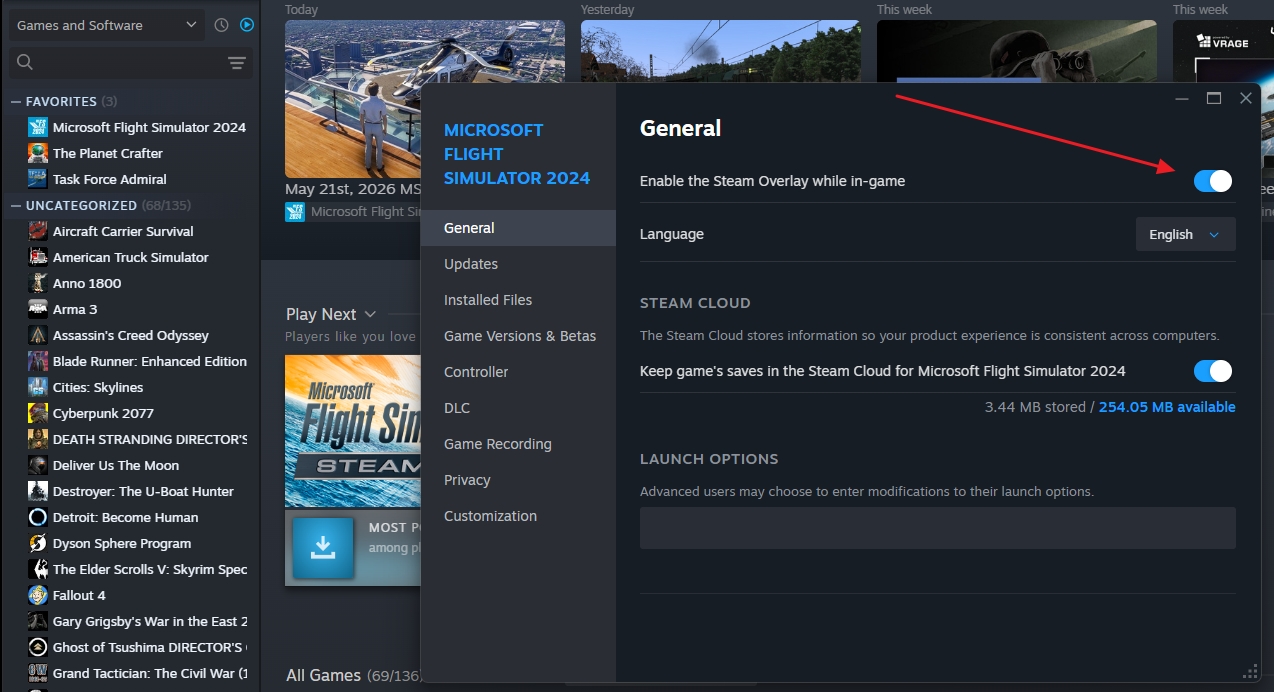Toggle ready-to-play filter icon
Viewport: 1274px width, 692px height.
(247, 25)
